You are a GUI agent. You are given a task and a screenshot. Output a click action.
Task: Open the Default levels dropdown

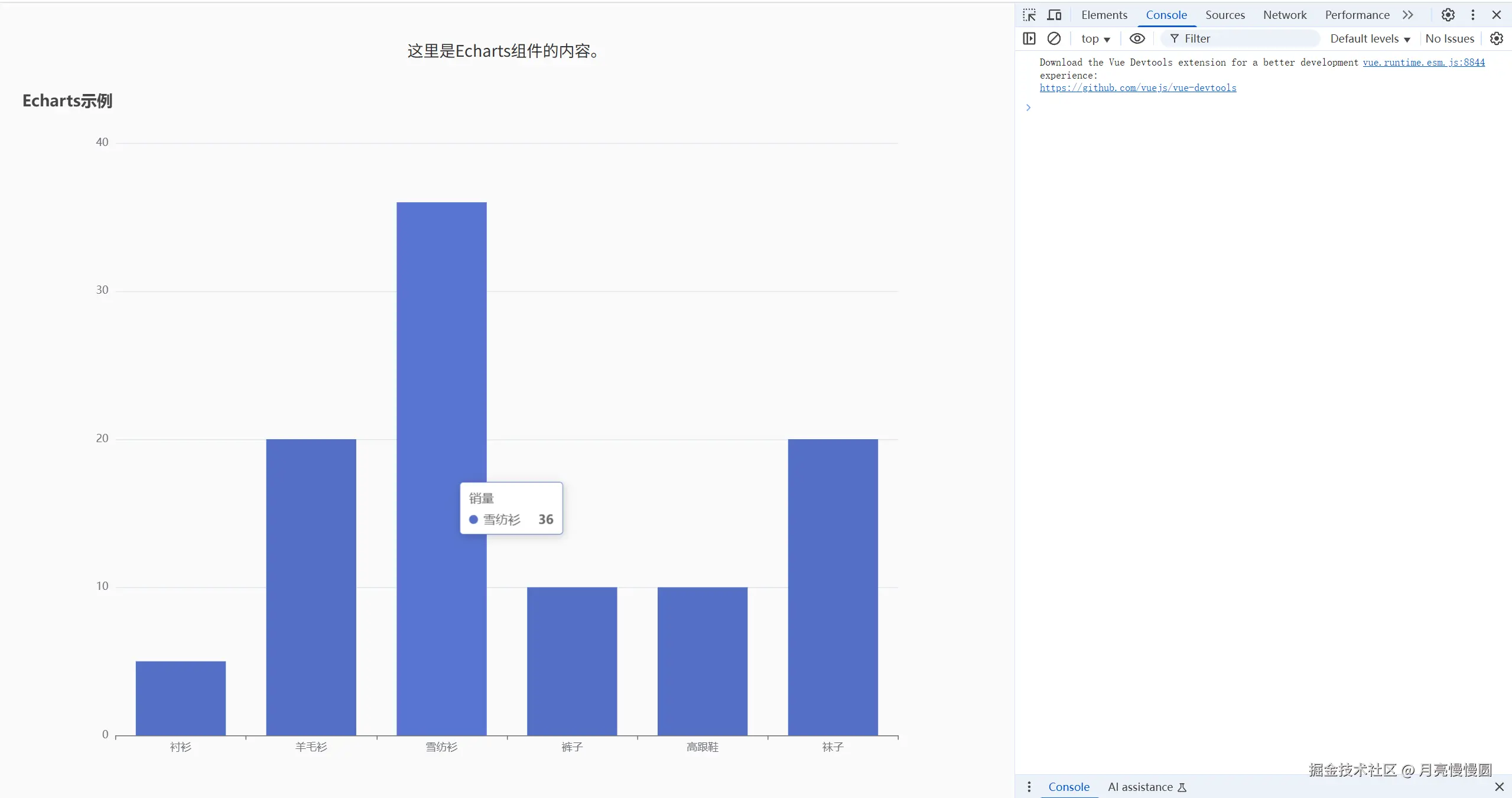click(1369, 38)
